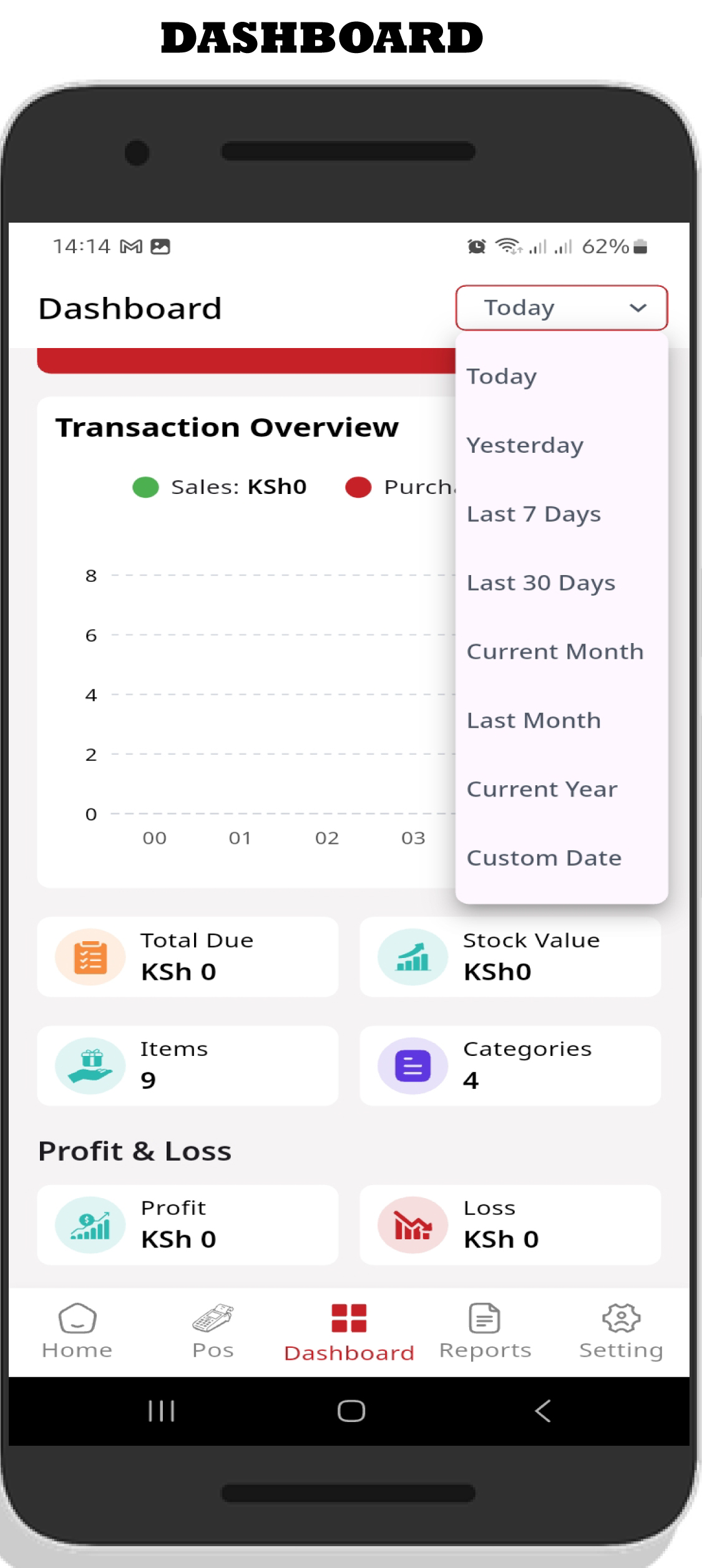Tap the Loss declining chart icon
This screenshot has width=702, height=1568.
point(412,1225)
